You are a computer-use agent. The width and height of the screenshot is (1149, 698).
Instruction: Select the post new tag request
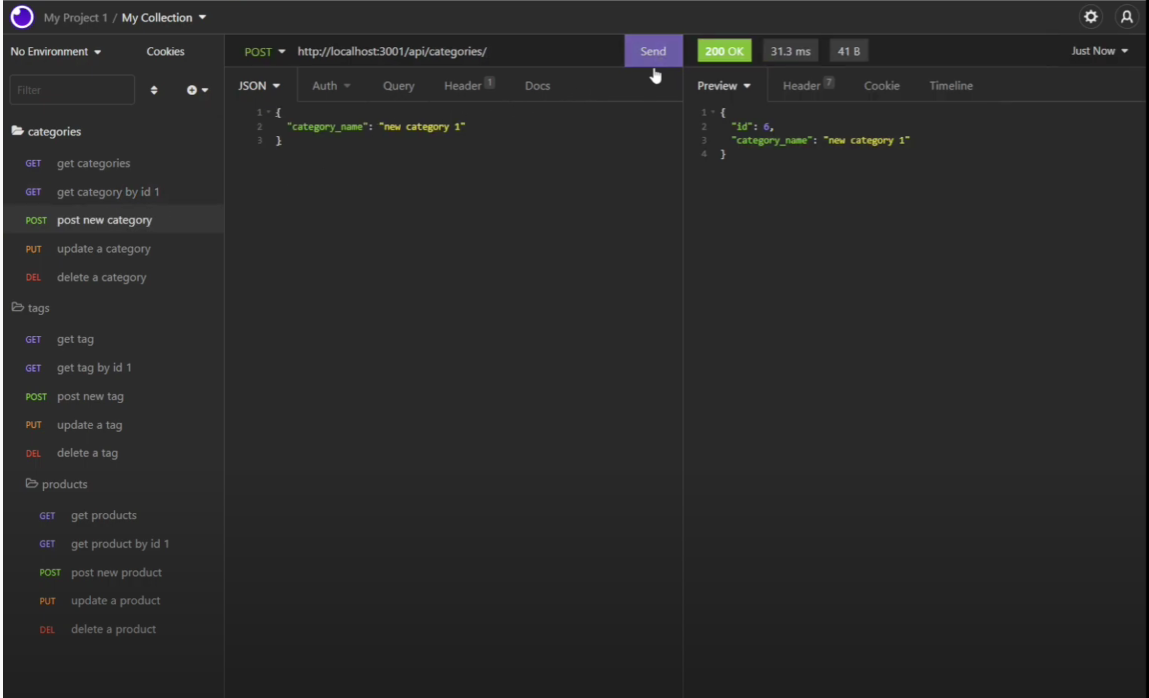(x=114, y=396)
